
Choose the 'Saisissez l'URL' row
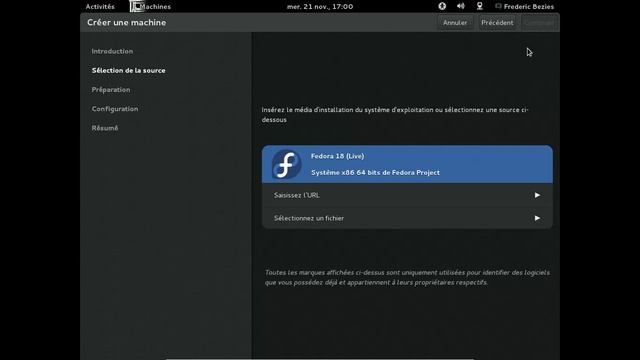point(407,195)
